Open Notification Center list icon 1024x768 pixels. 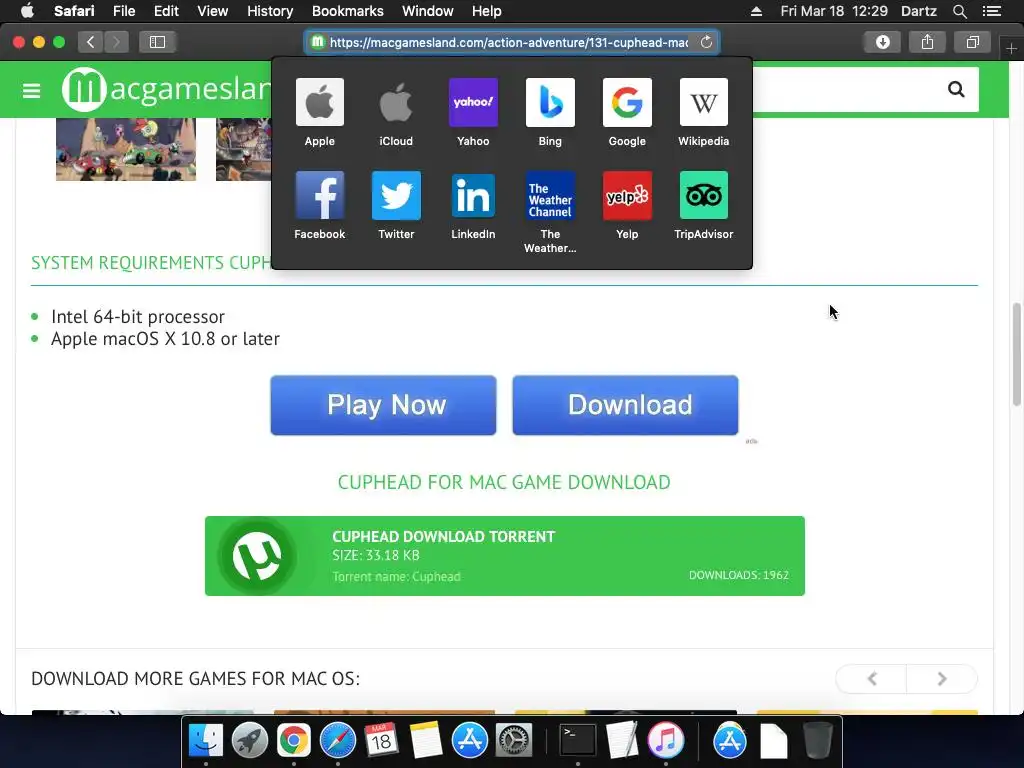(991, 11)
